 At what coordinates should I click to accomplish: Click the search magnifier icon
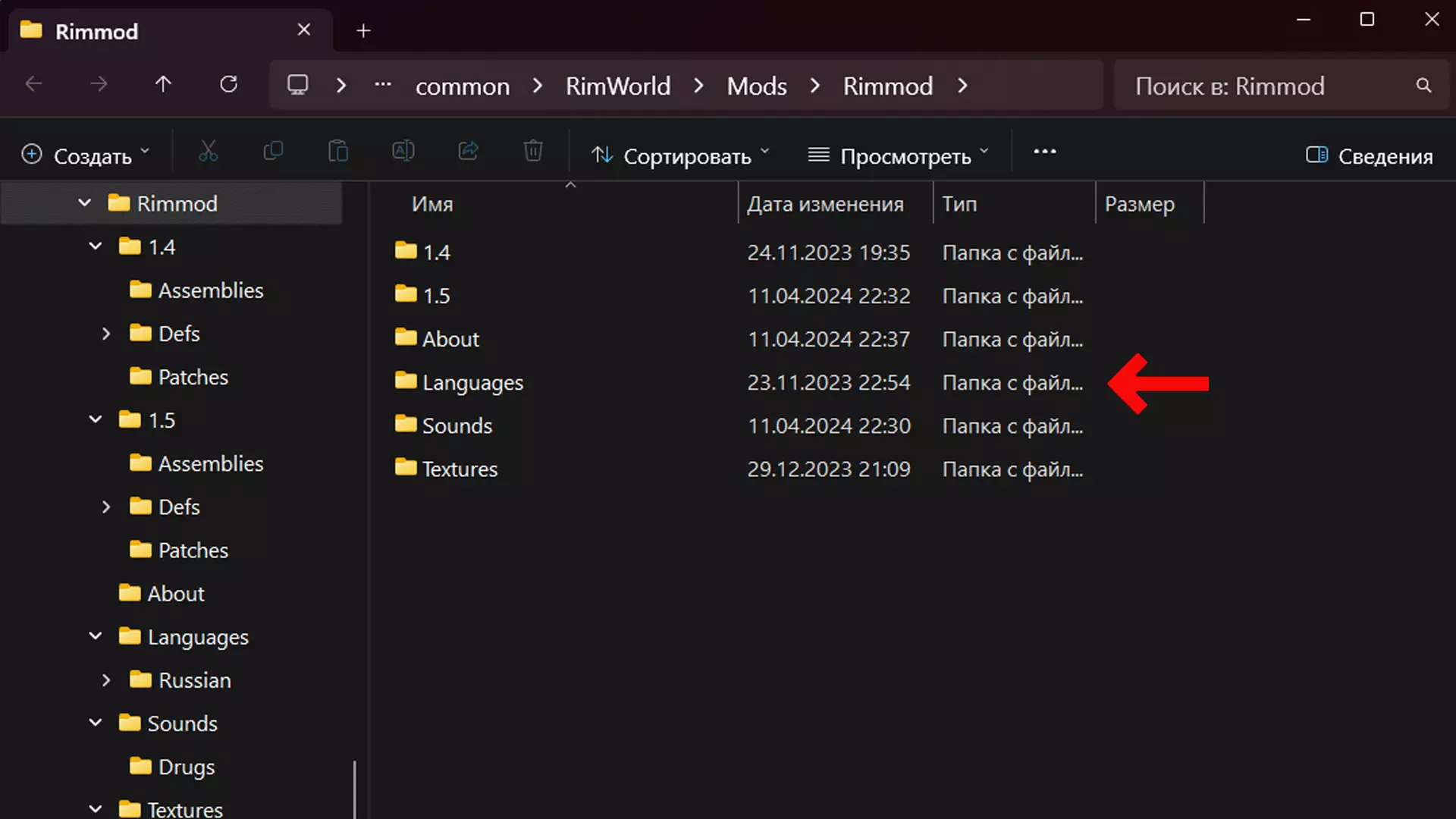[1423, 86]
